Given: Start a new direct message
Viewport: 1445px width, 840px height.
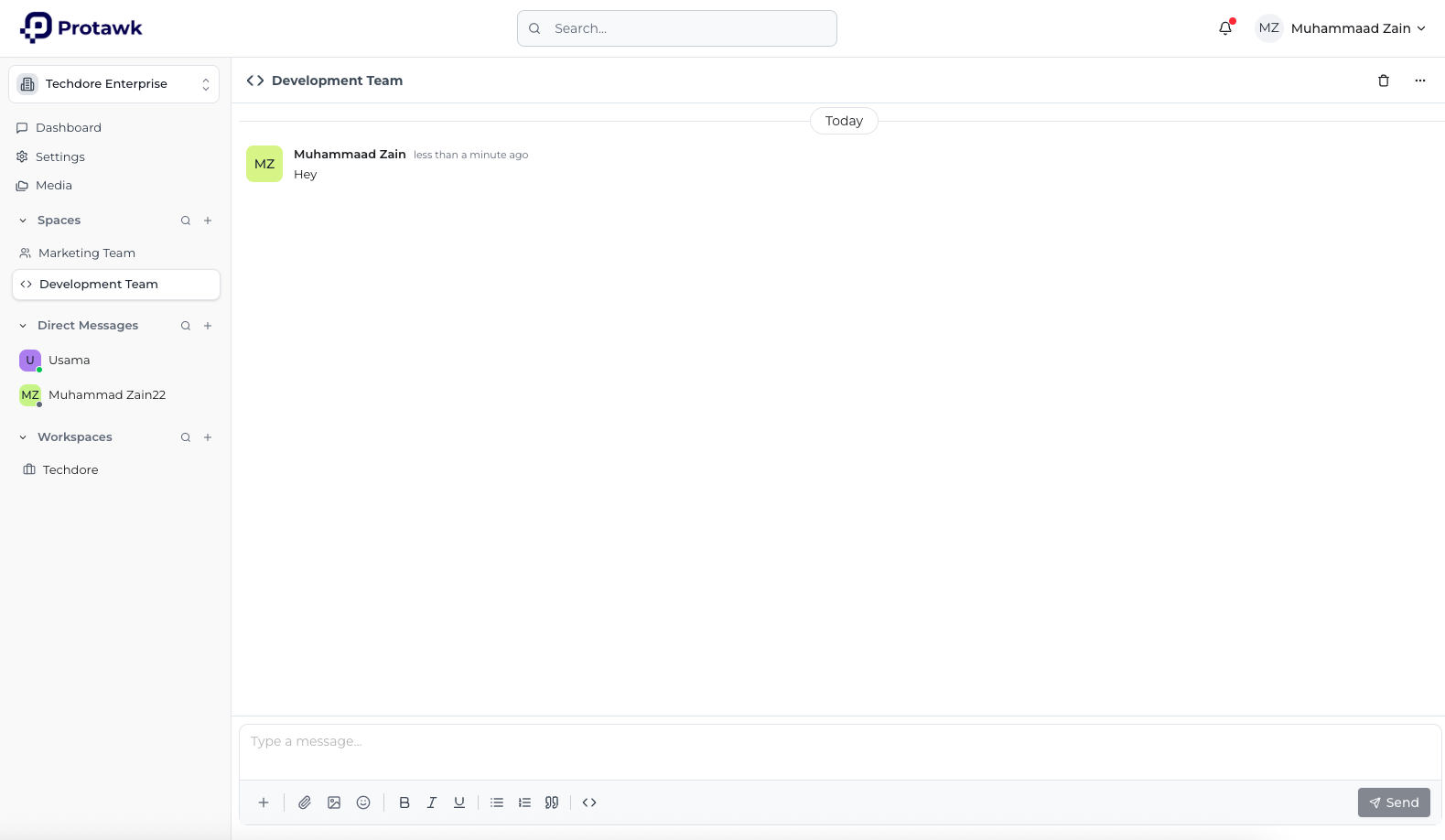Looking at the screenshot, I should click(208, 326).
